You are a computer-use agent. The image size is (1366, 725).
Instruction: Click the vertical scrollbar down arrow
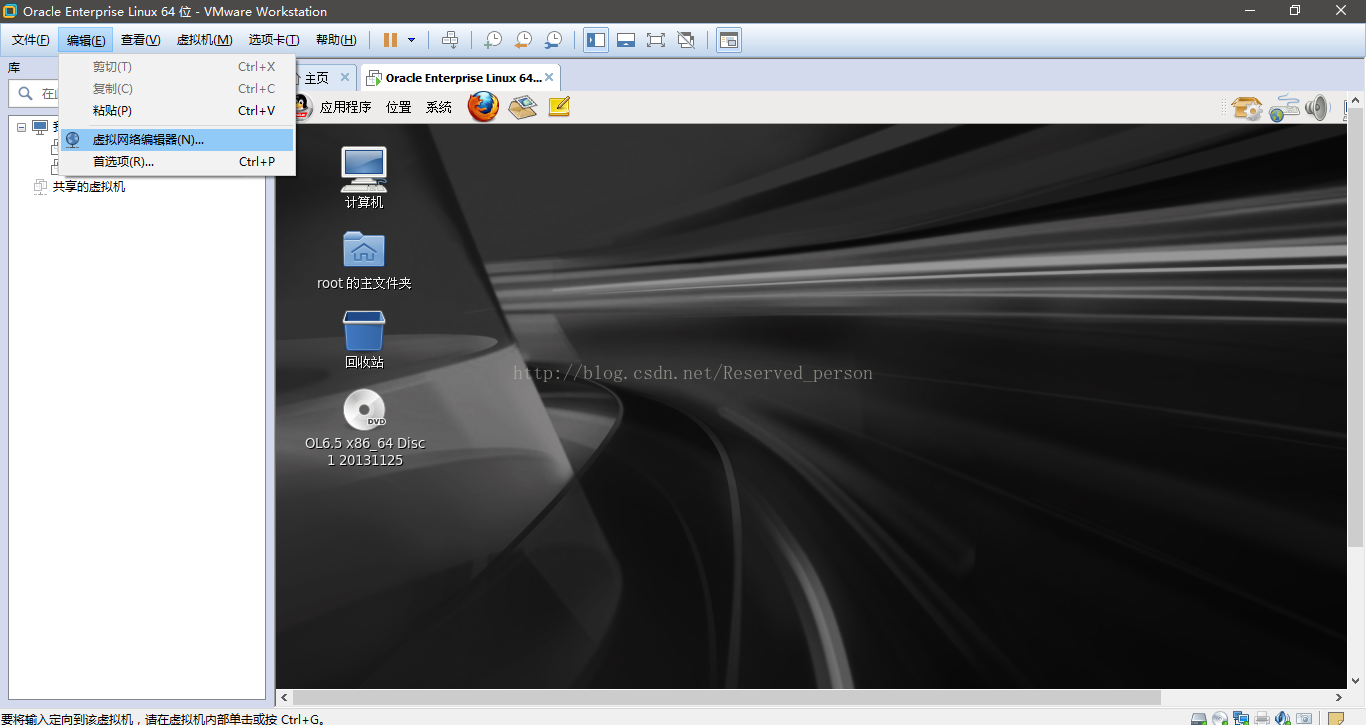1357,680
